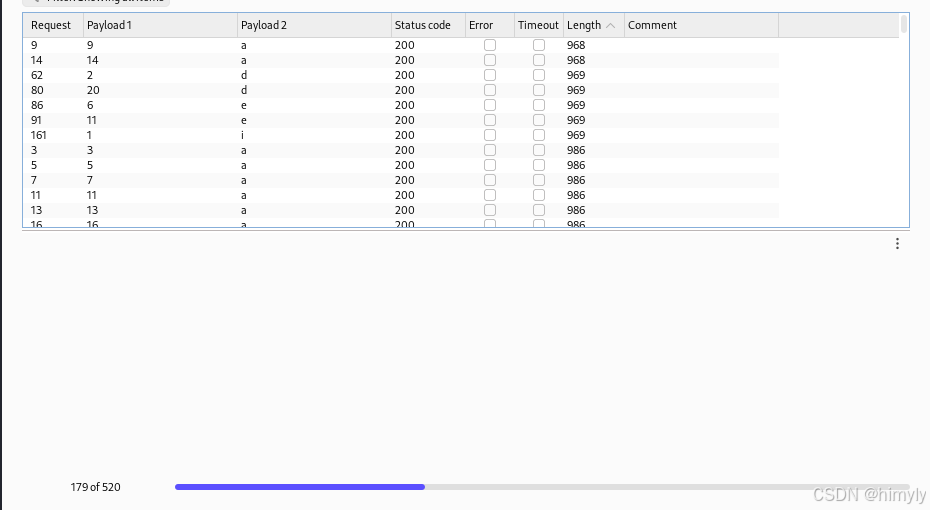Image resolution: width=930 pixels, height=510 pixels.
Task: Select the request number 161 cell
Action: 39,135
